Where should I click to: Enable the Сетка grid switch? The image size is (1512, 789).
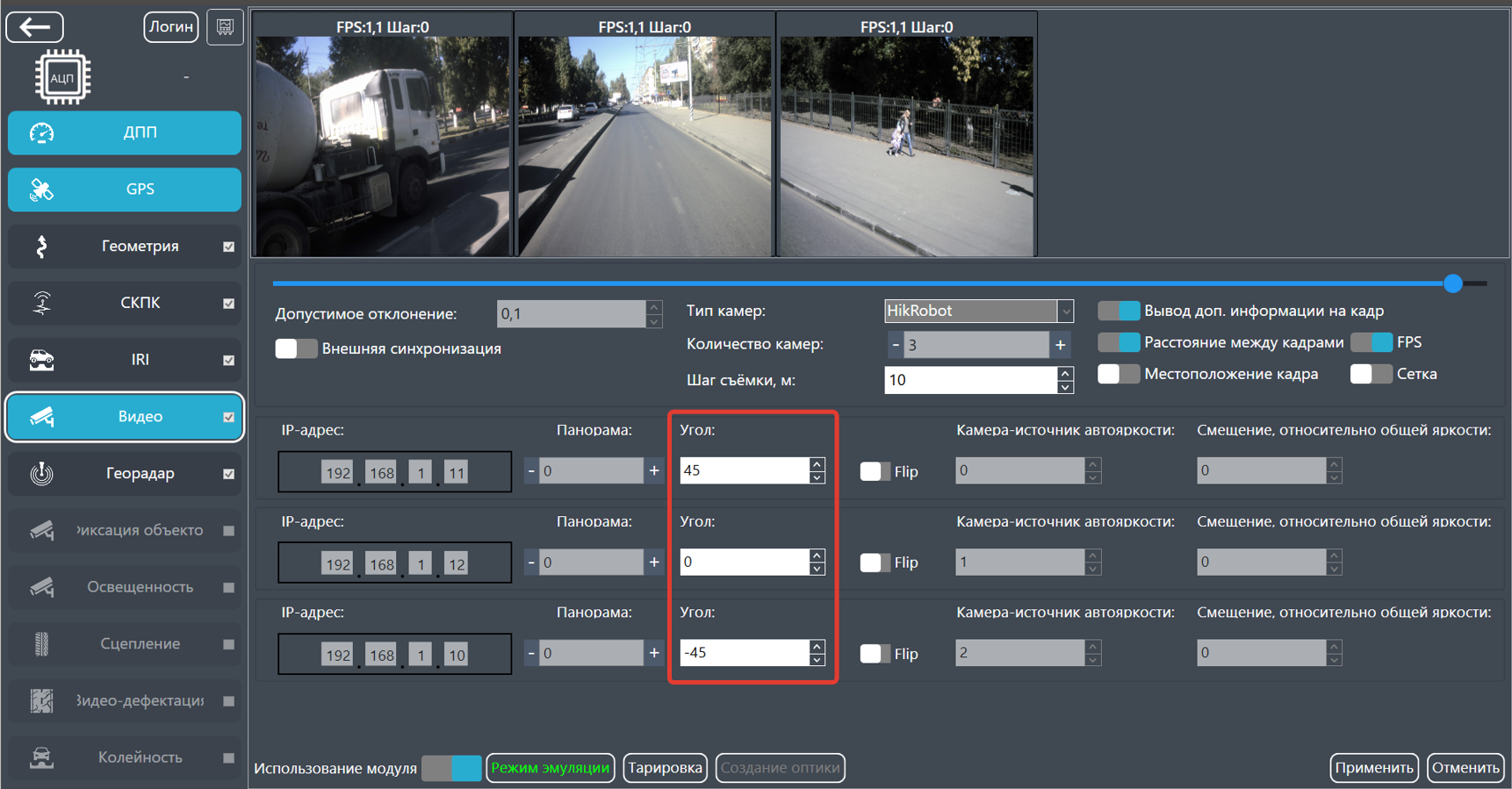click(x=1372, y=374)
